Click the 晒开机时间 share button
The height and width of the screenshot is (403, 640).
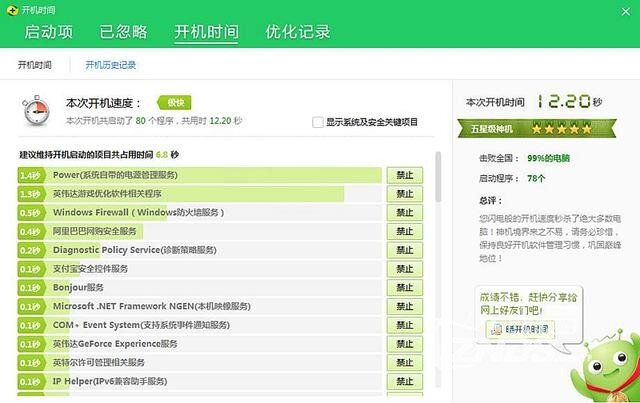click(520, 329)
